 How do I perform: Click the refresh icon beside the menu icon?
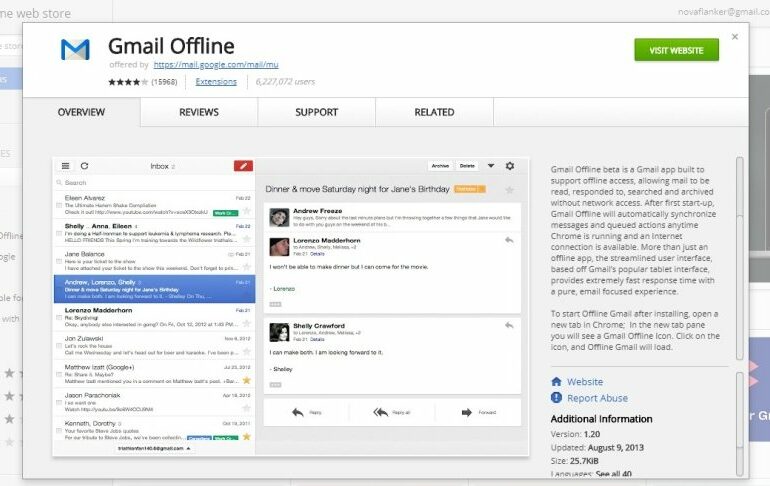pos(84,166)
